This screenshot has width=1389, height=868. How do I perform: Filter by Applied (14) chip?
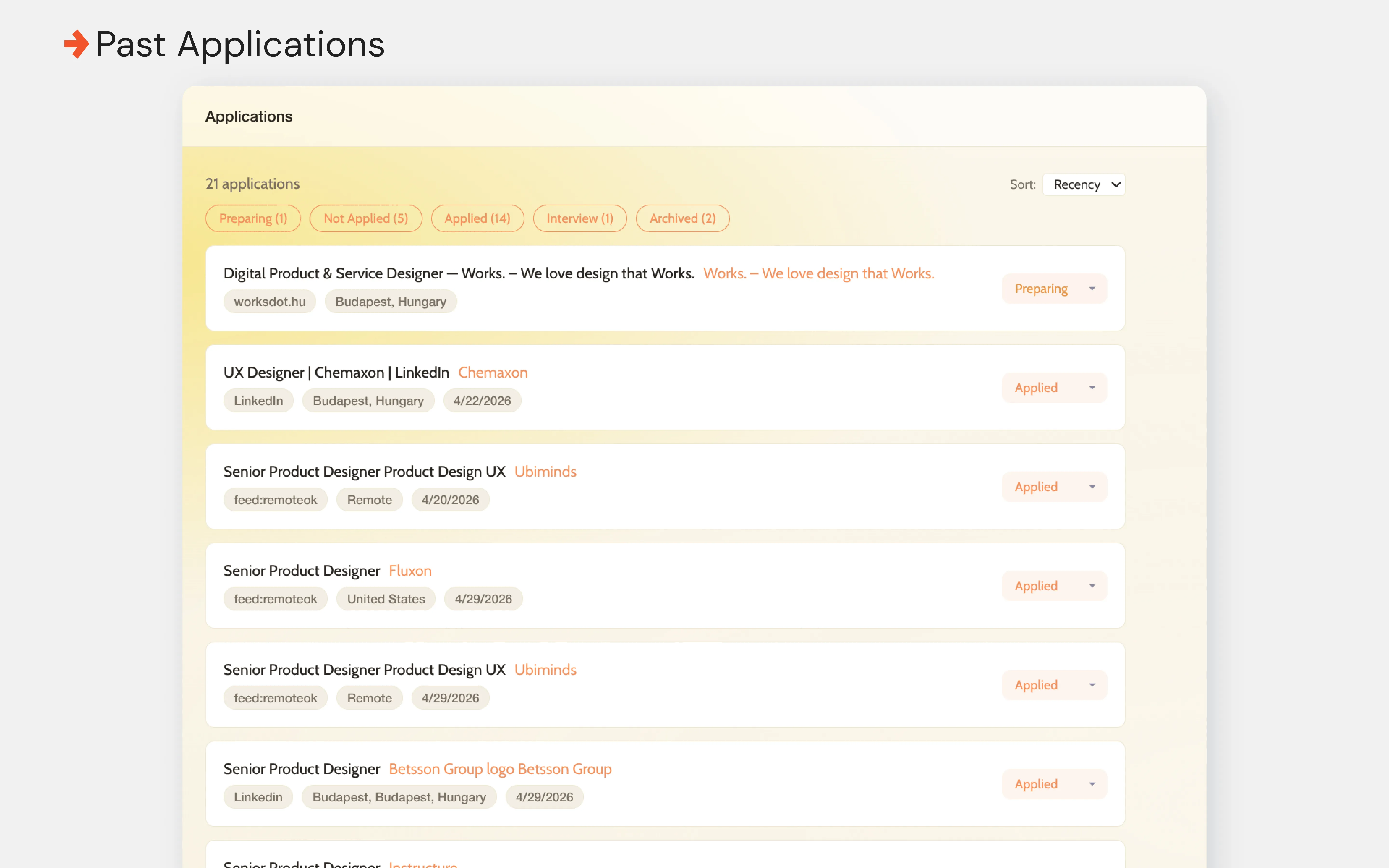click(477, 218)
